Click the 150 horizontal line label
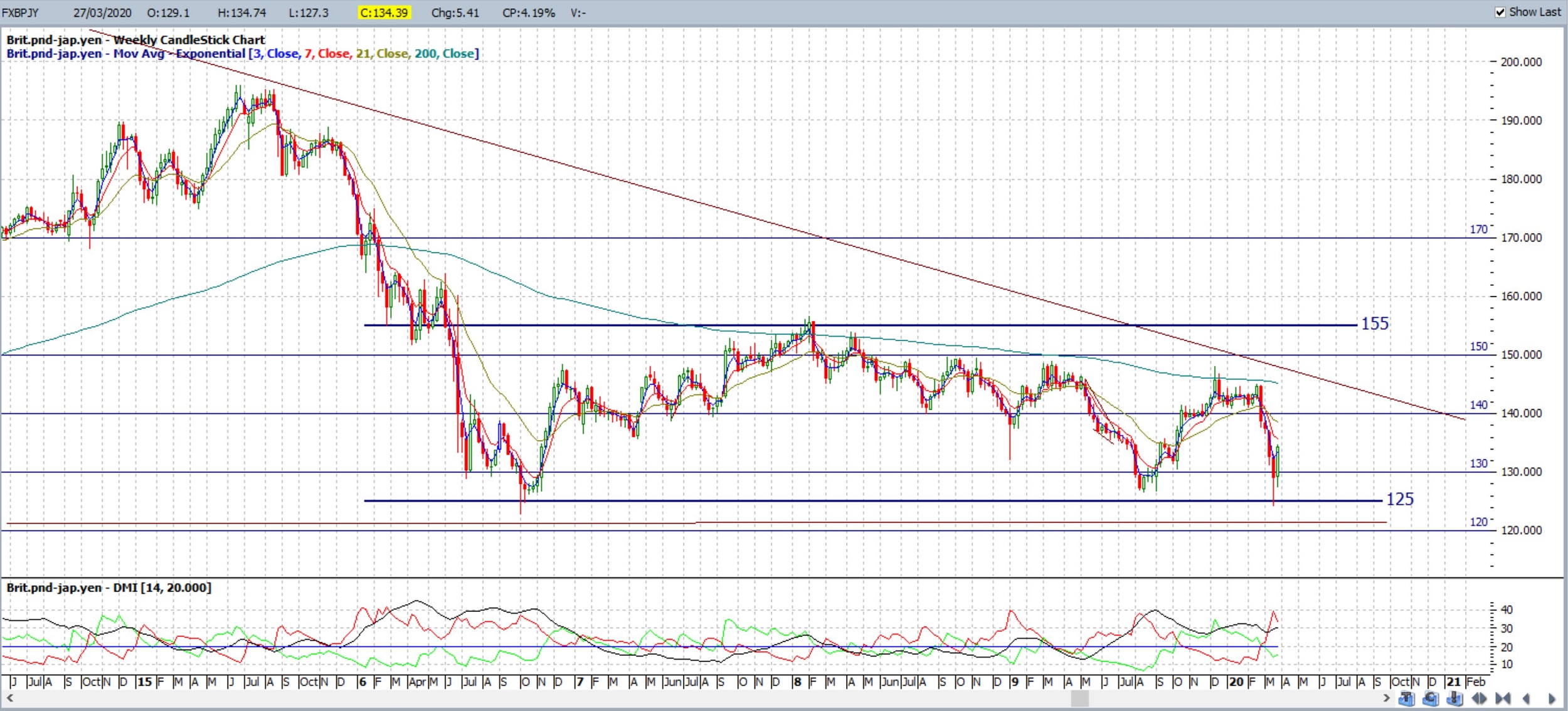This screenshot has height=711, width=1568. (1479, 346)
